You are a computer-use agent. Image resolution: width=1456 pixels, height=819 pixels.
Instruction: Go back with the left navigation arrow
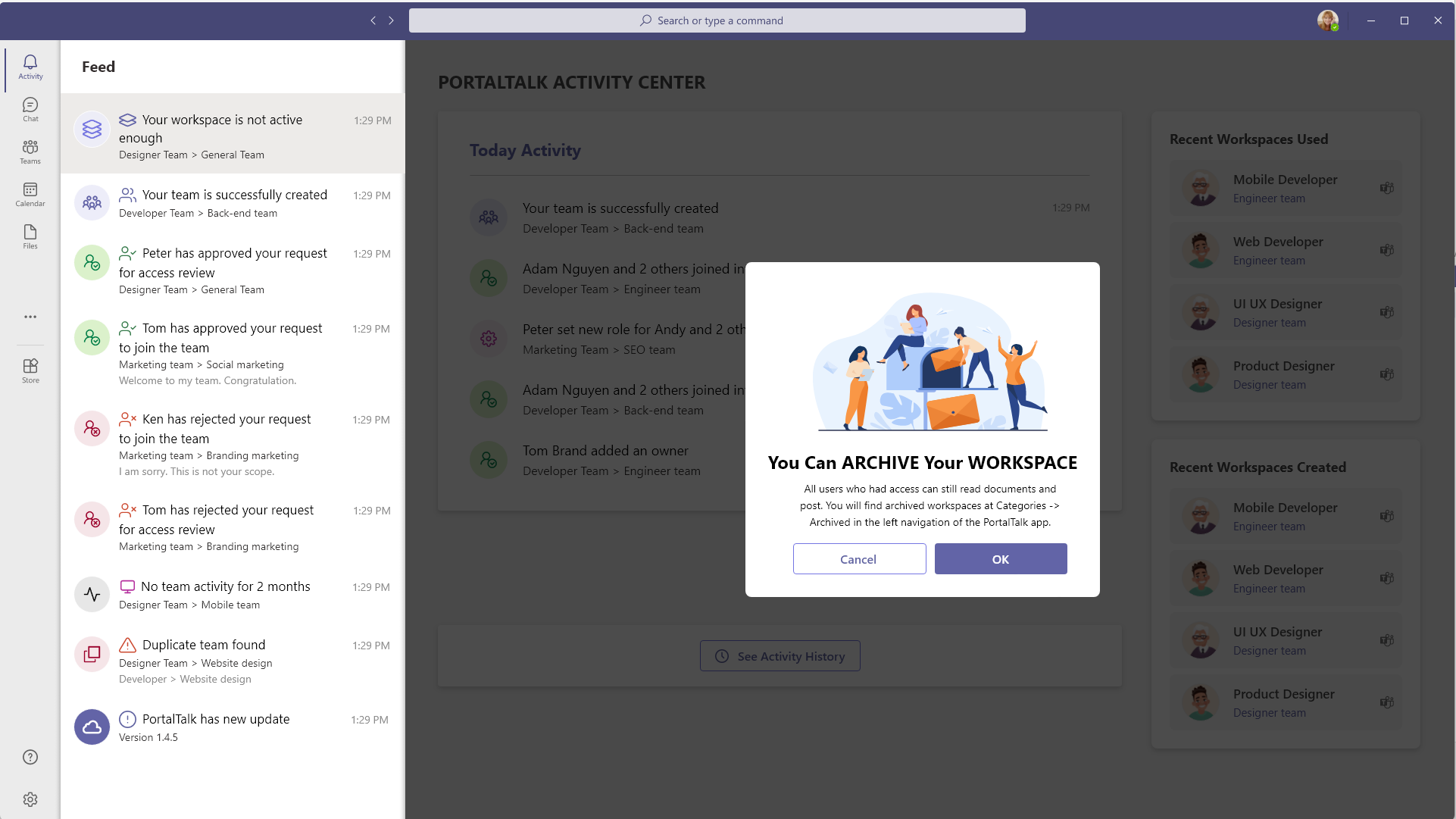tap(373, 20)
